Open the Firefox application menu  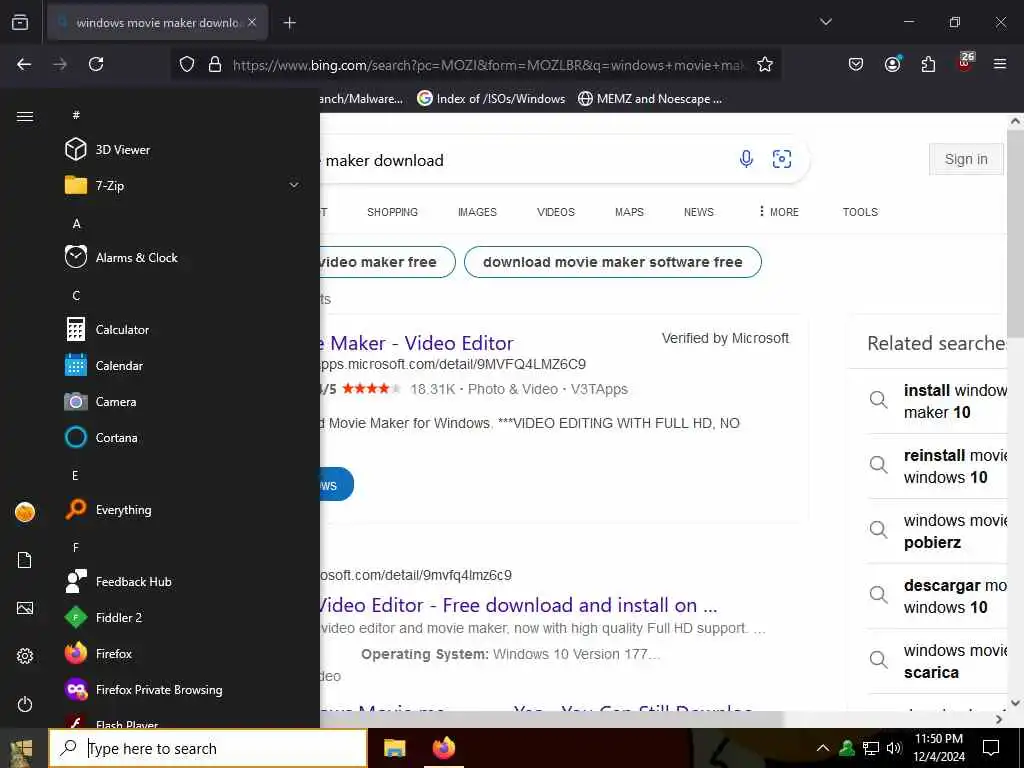click(x=999, y=64)
